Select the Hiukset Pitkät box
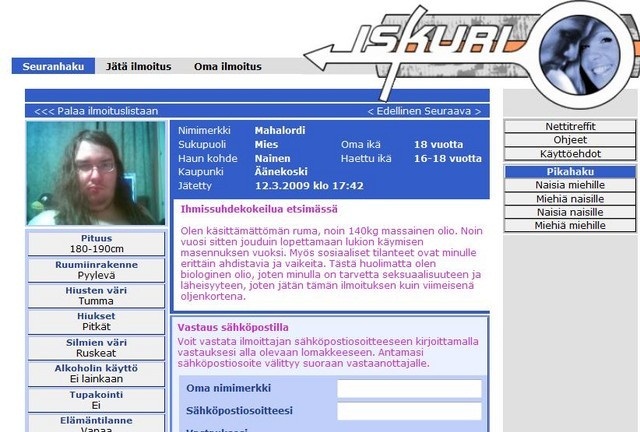The width and height of the screenshot is (640, 432). [96, 322]
